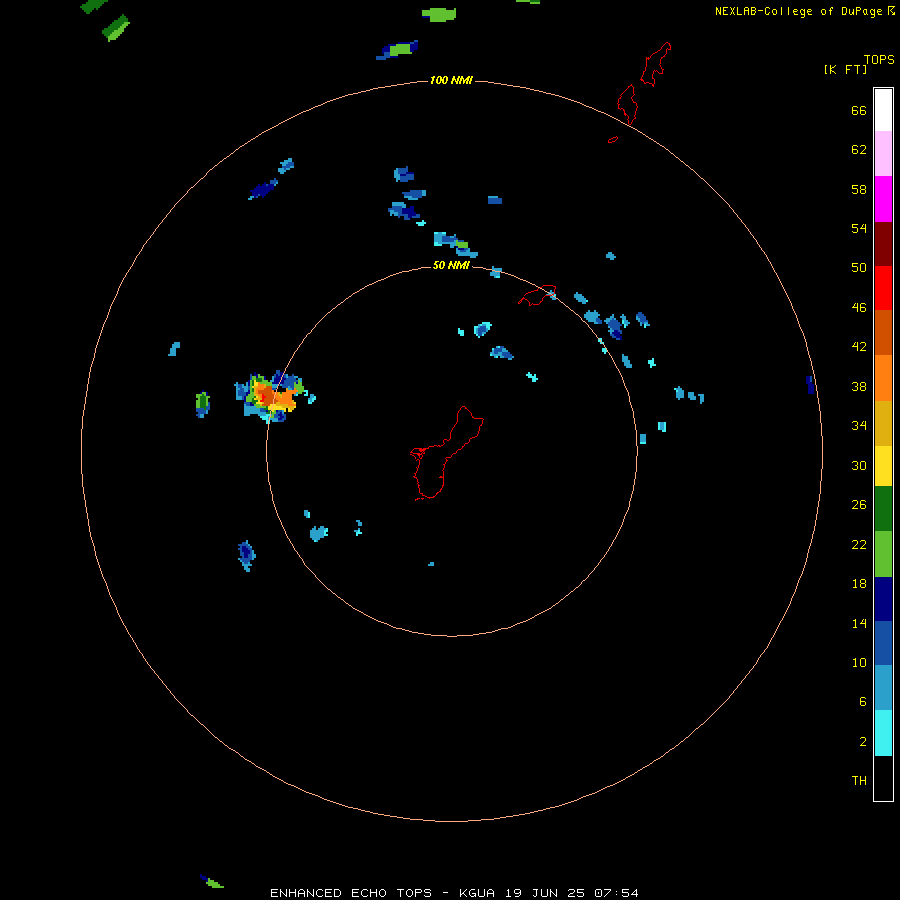Click the light pink legend swatch
Image resolution: width=900 pixels, height=900 pixels.
click(x=883, y=154)
